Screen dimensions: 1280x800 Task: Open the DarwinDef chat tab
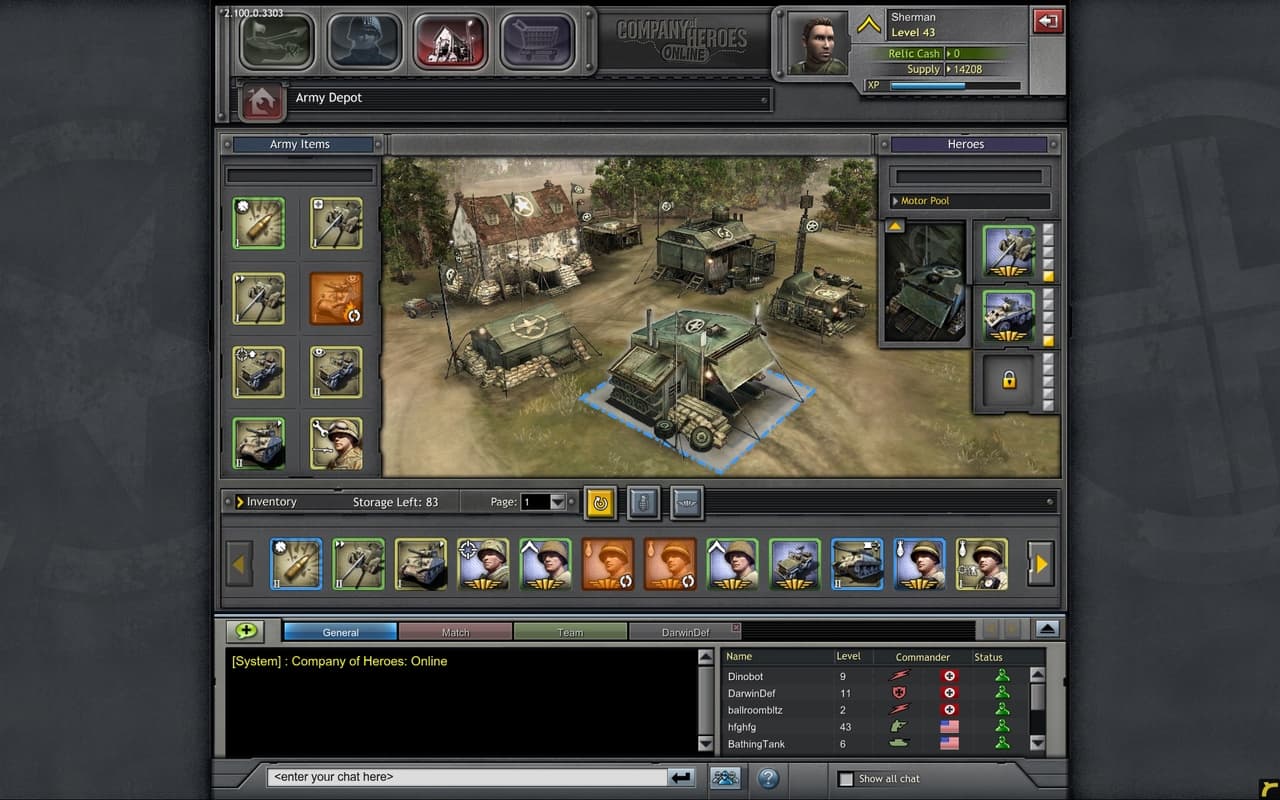686,631
